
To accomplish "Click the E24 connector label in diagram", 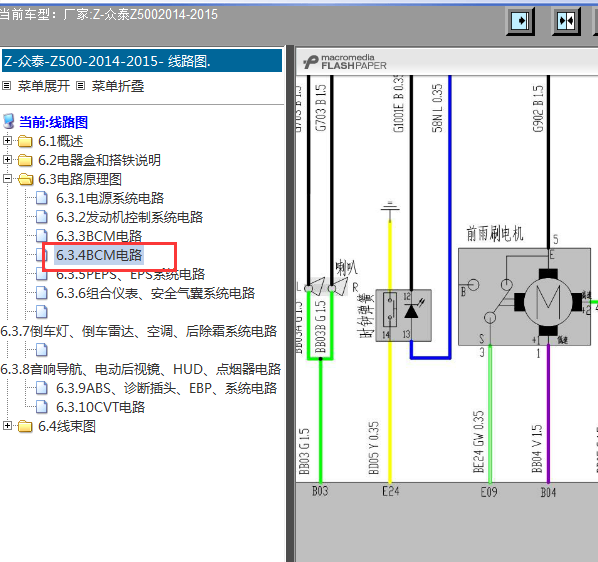I will click(x=391, y=491).
